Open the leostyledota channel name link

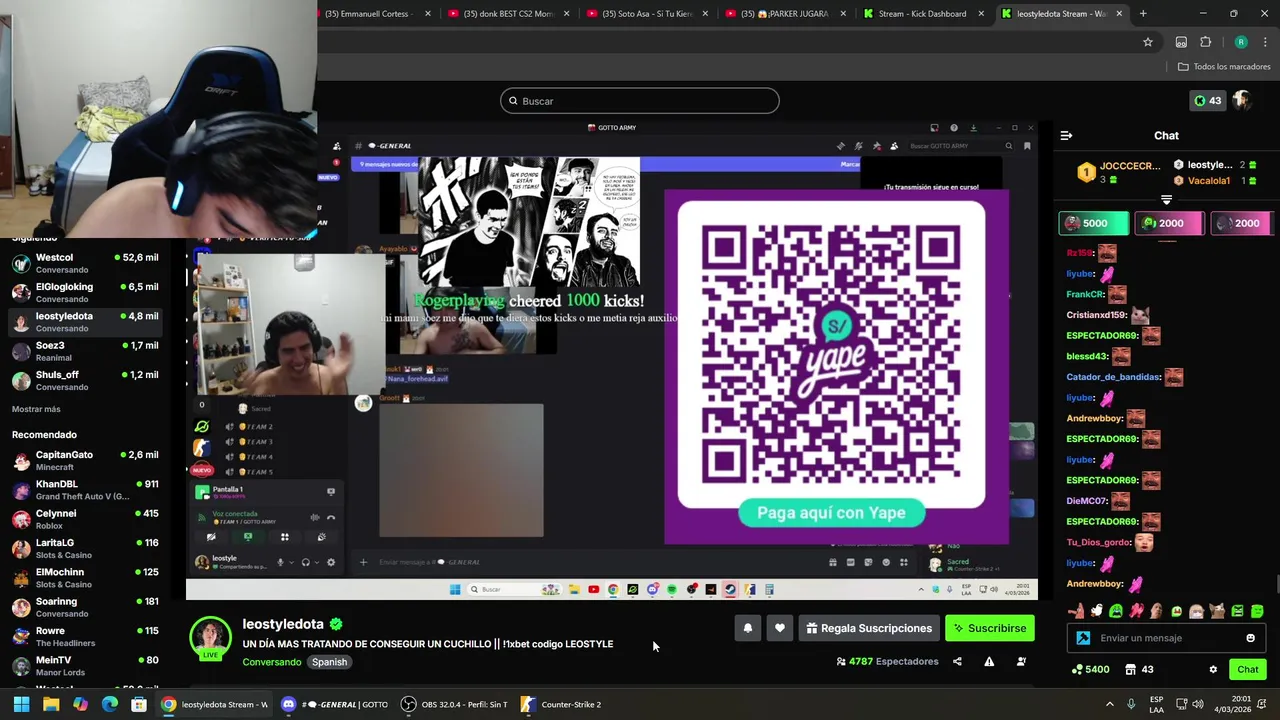(283, 624)
